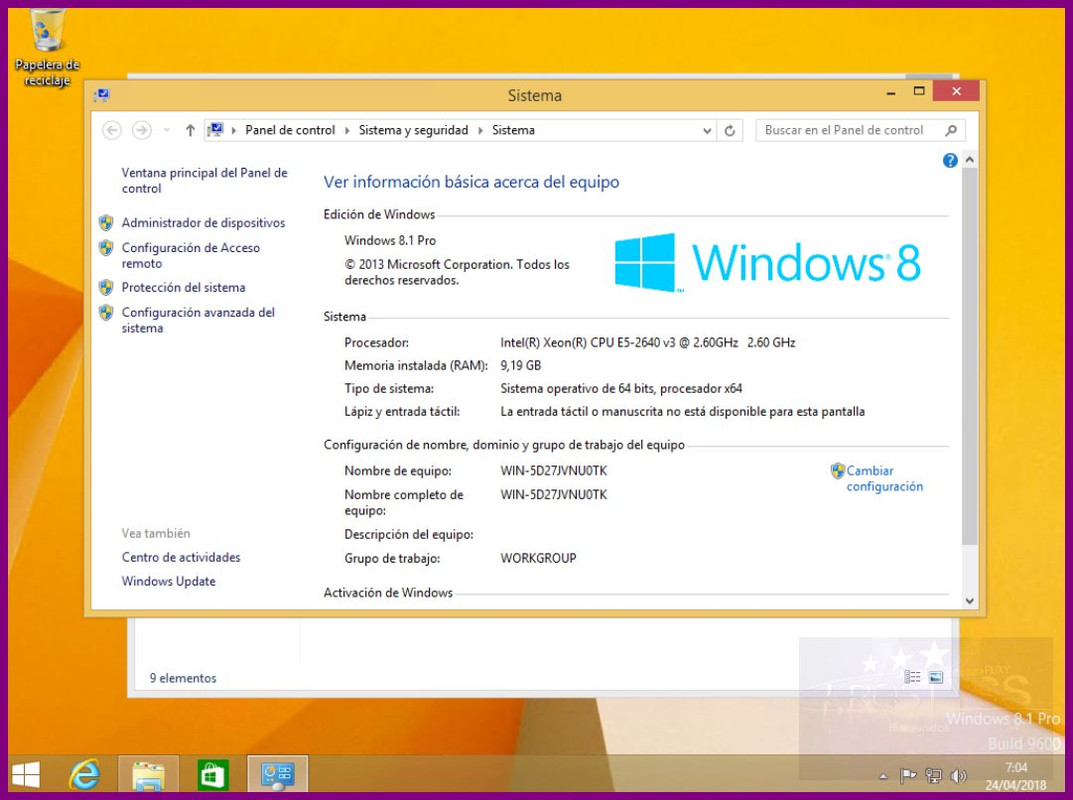Click 'Cambiar configuración' link

884,478
